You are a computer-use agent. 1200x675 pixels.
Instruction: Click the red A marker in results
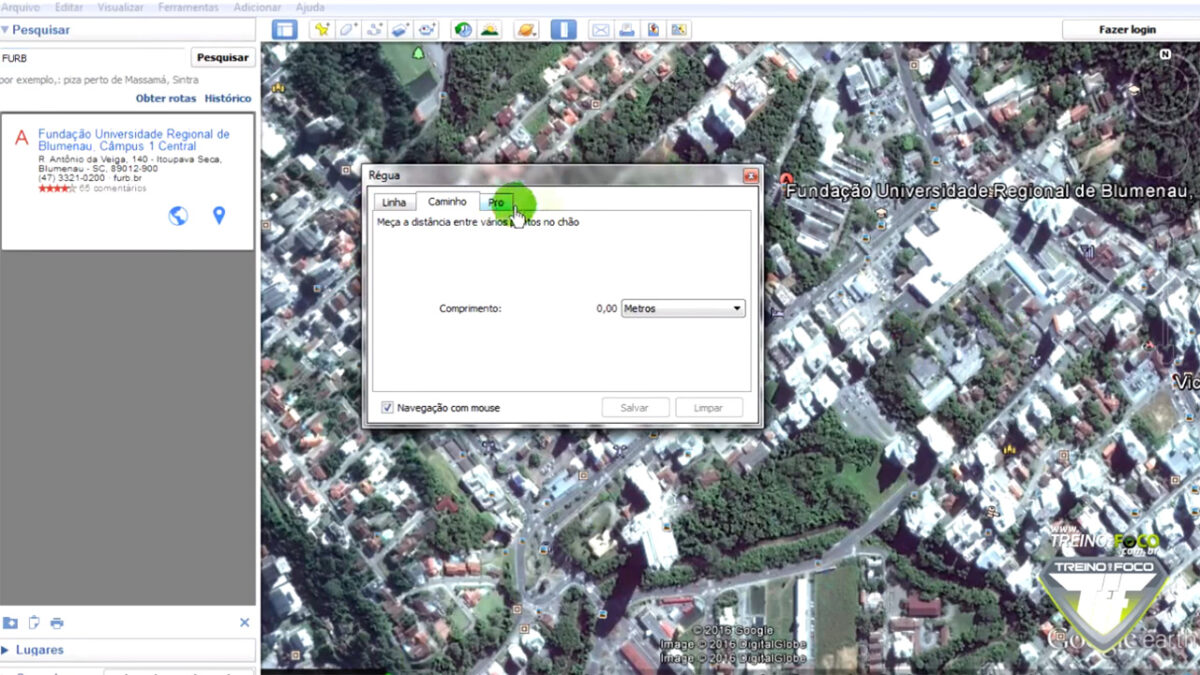(x=21, y=138)
